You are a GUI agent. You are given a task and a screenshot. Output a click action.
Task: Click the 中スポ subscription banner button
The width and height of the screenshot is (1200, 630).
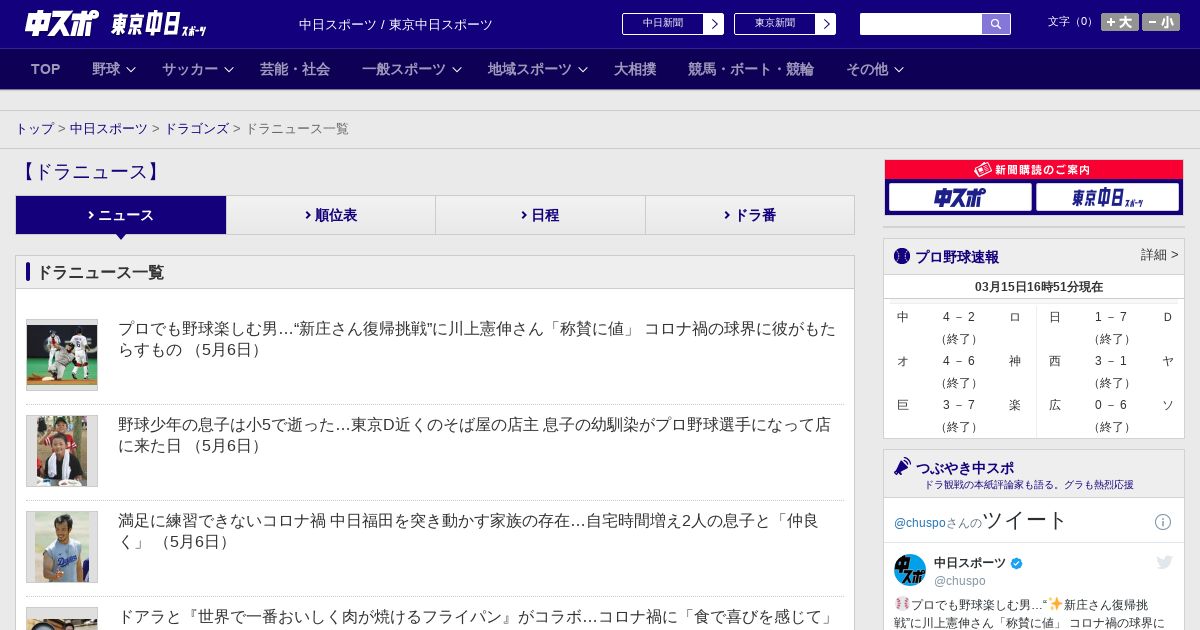[960, 197]
